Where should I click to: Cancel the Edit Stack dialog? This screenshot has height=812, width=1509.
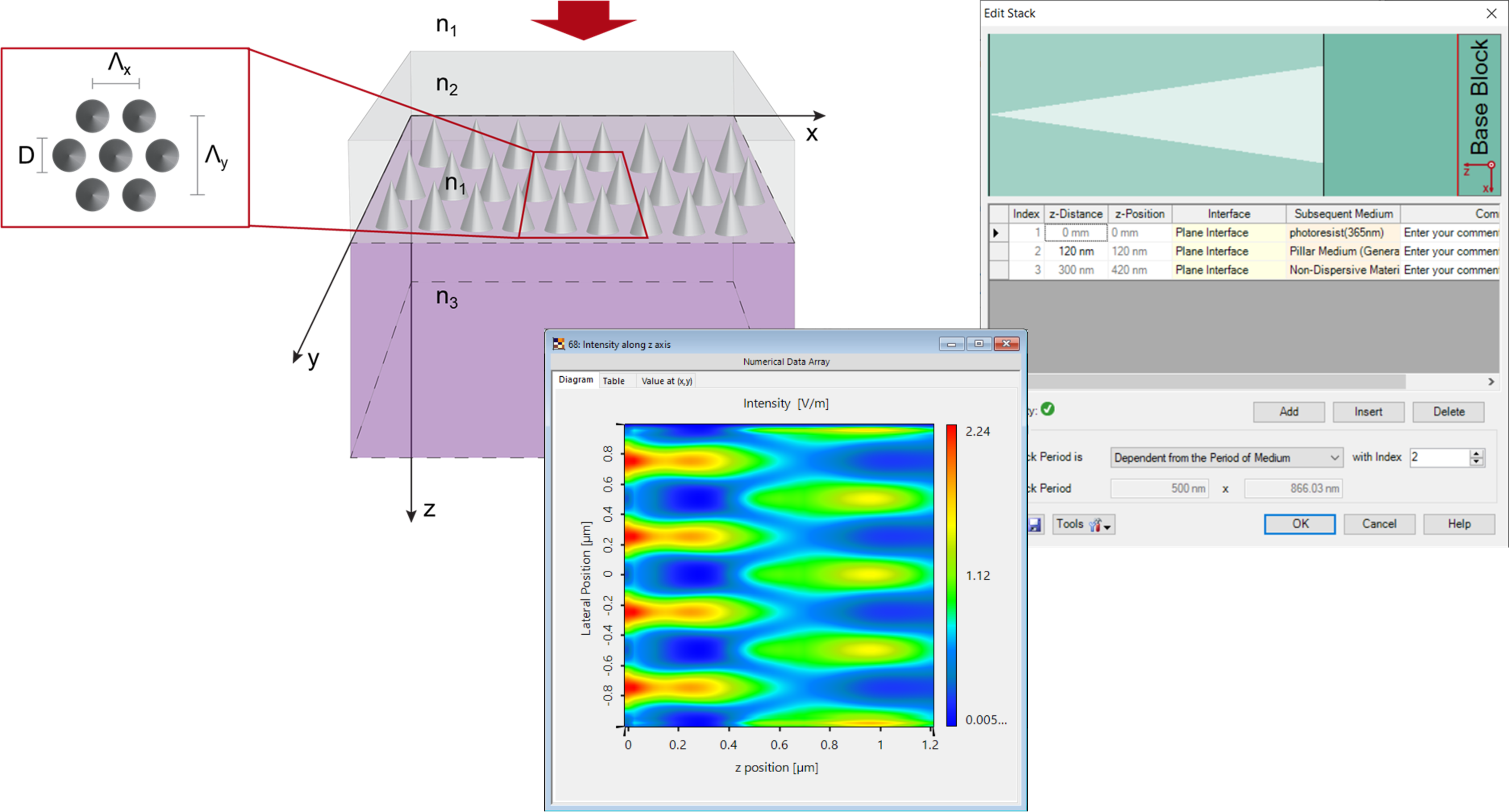point(1380,524)
